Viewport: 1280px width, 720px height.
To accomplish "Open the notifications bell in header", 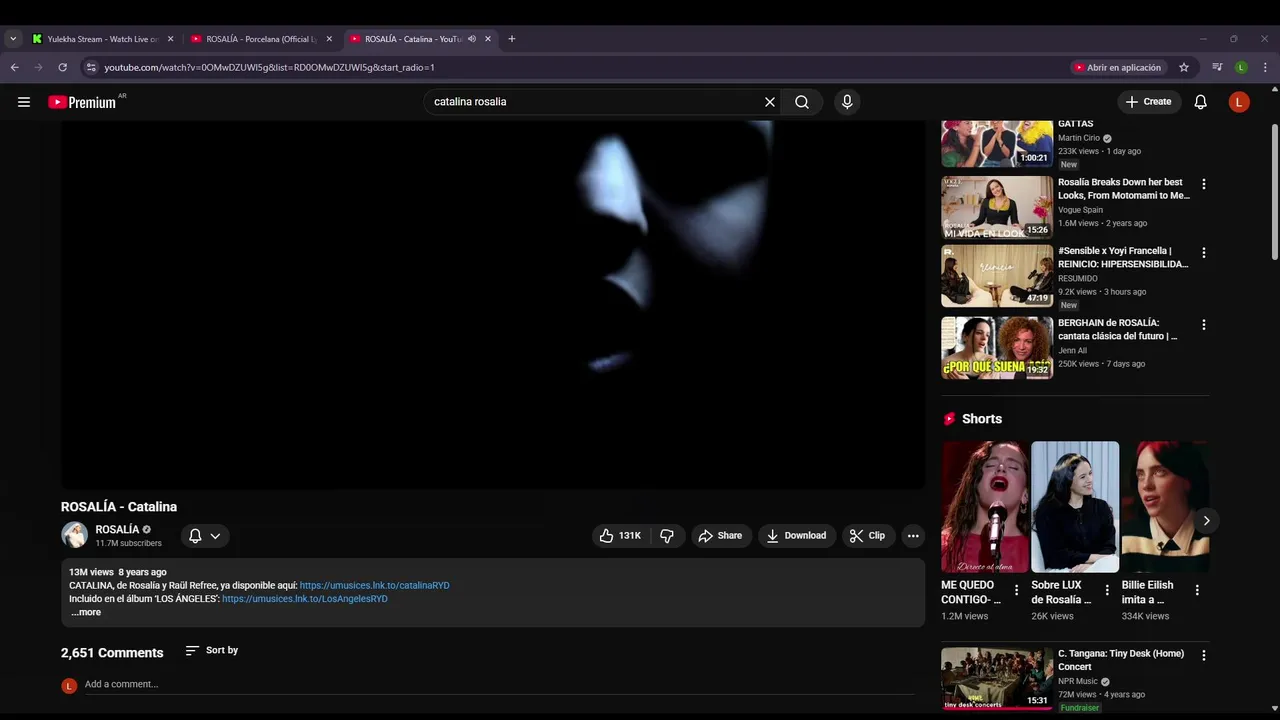I will 1201,102.
